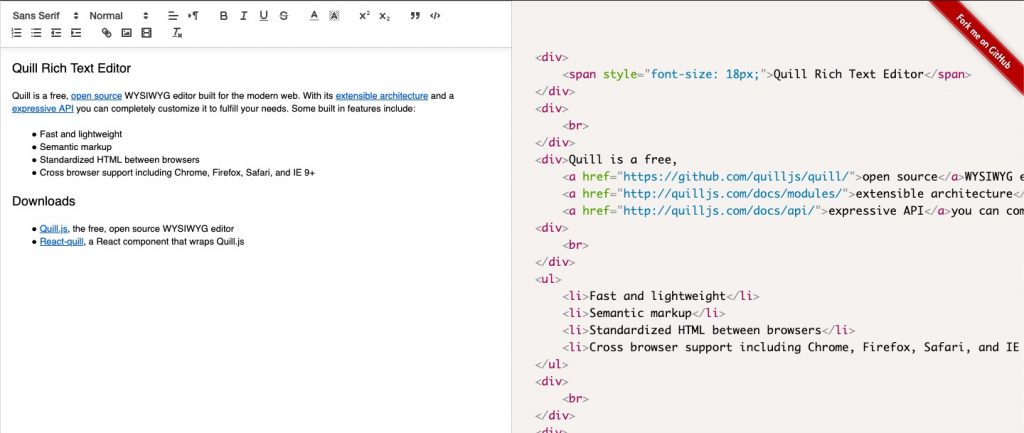The height and width of the screenshot is (433, 1024).
Task: Toggle right-to-left text direction
Action: [193, 16]
